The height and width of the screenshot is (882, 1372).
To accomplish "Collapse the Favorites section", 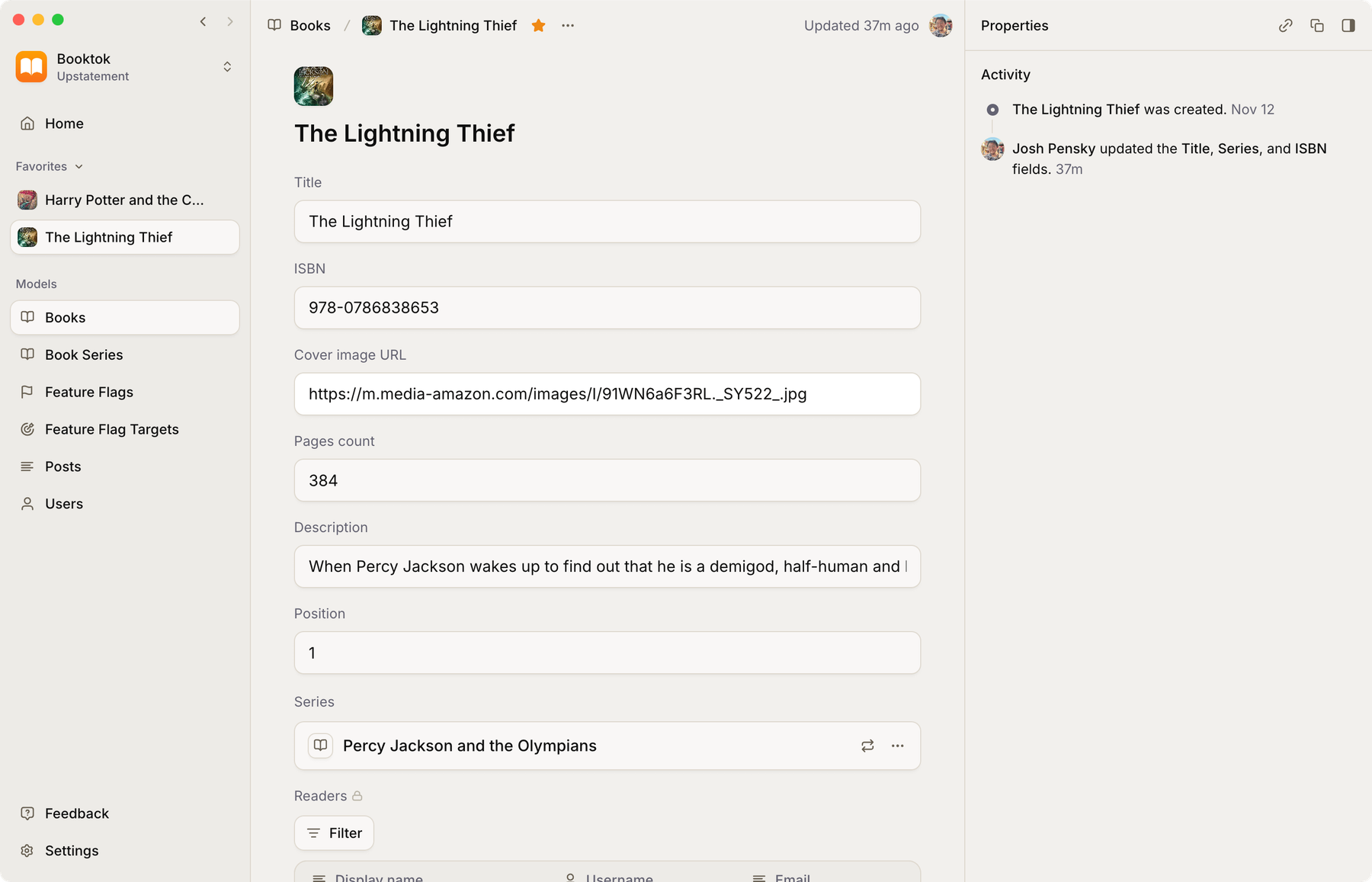I will (x=79, y=166).
